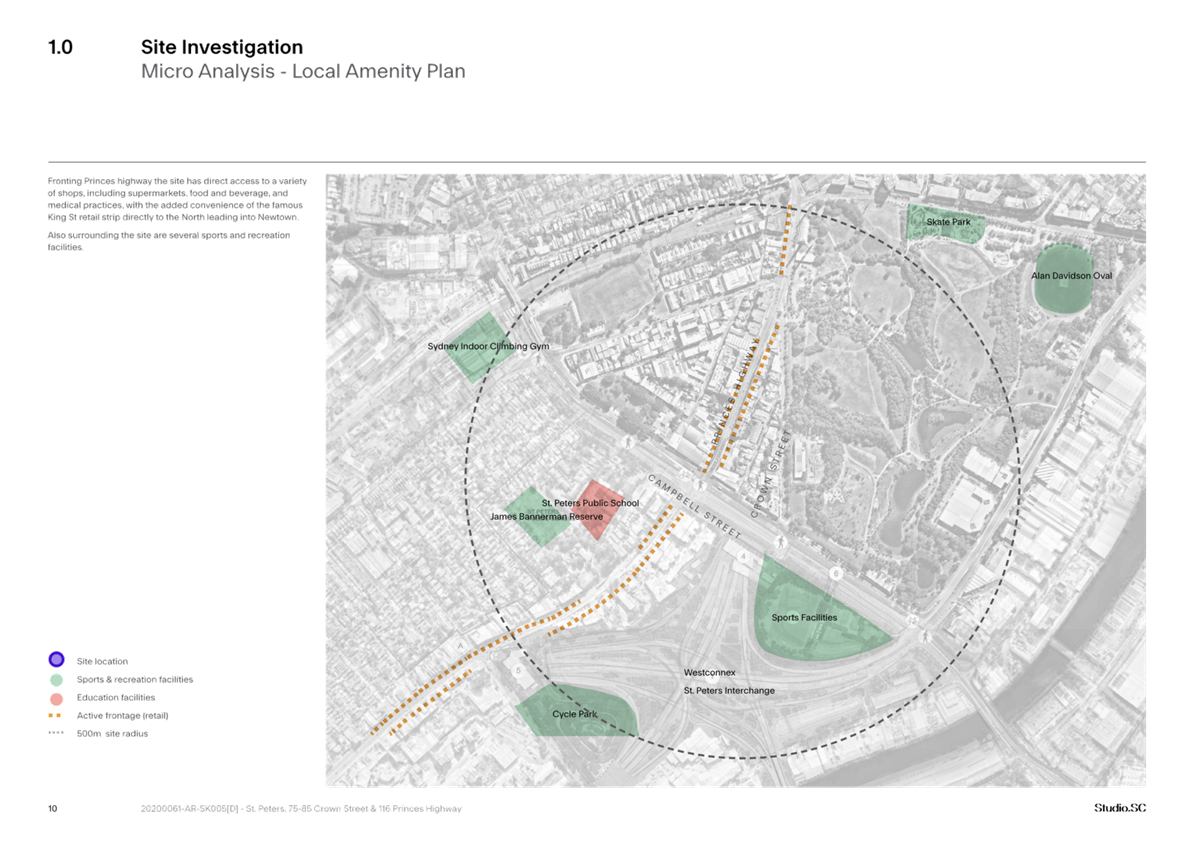Click the purple Site location legend icon

click(56, 660)
